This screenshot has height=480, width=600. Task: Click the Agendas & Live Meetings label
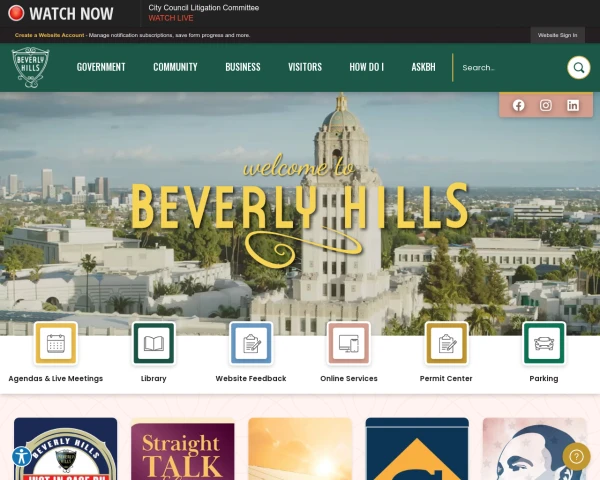(x=56, y=379)
